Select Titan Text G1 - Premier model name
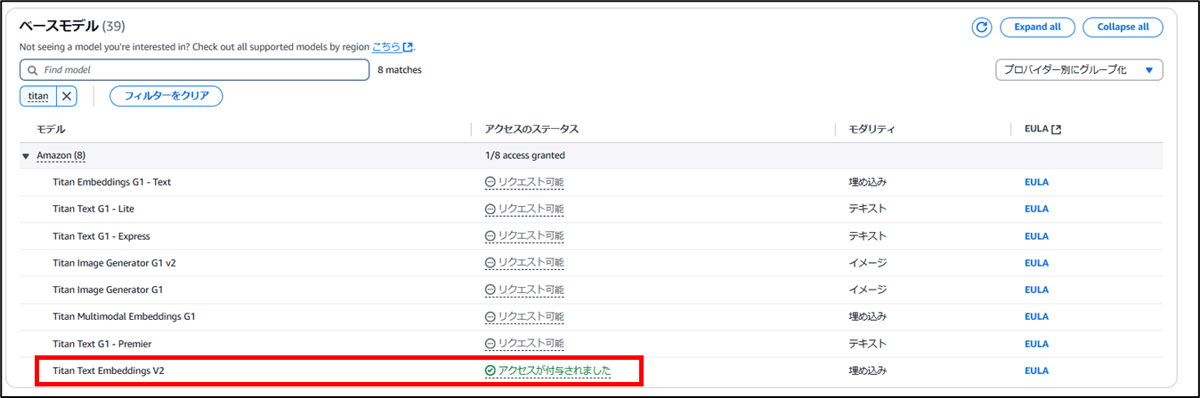Viewport: 1200px width, 398px height. point(101,344)
